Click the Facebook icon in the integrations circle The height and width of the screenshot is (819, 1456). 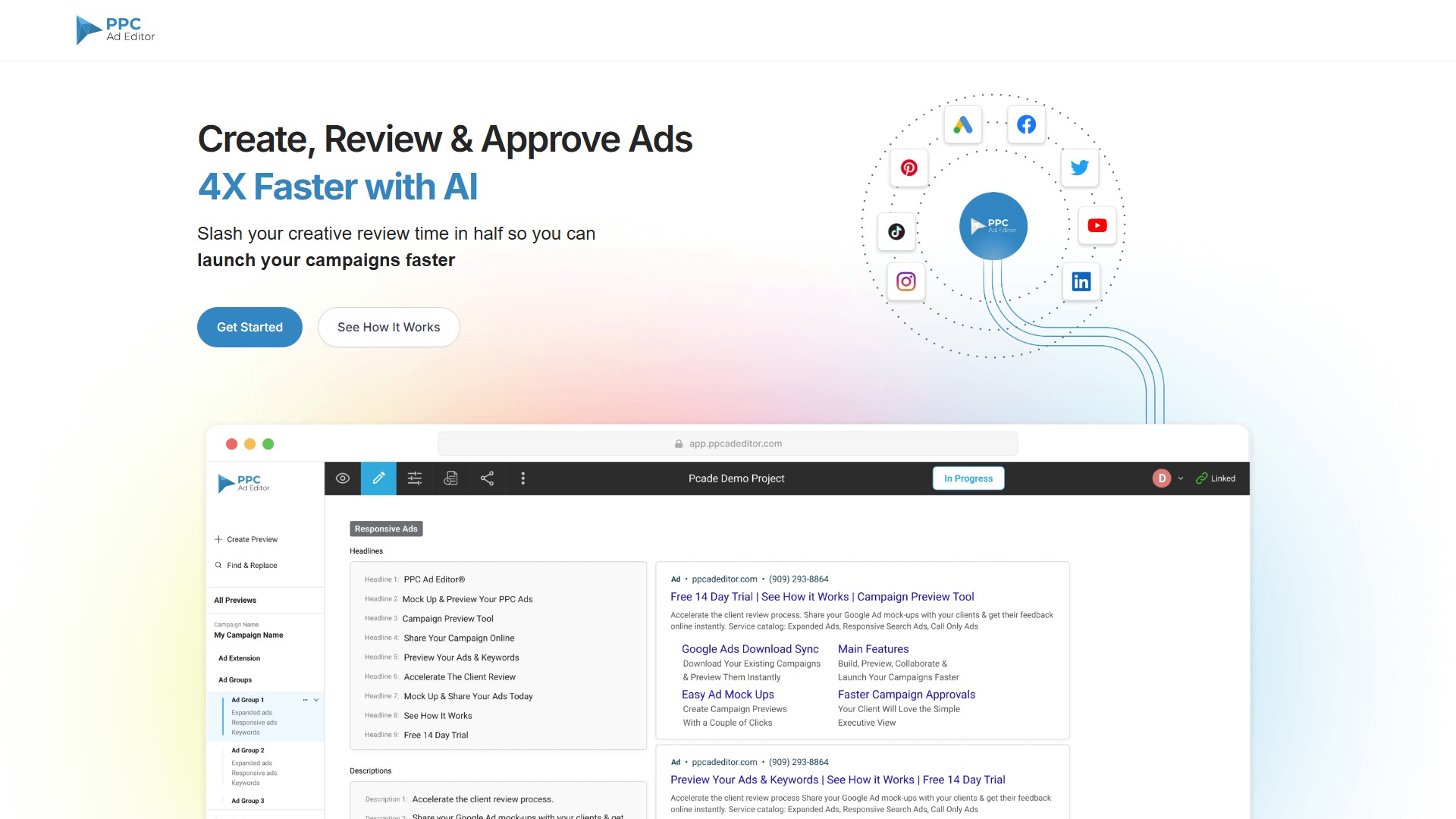tap(1025, 124)
